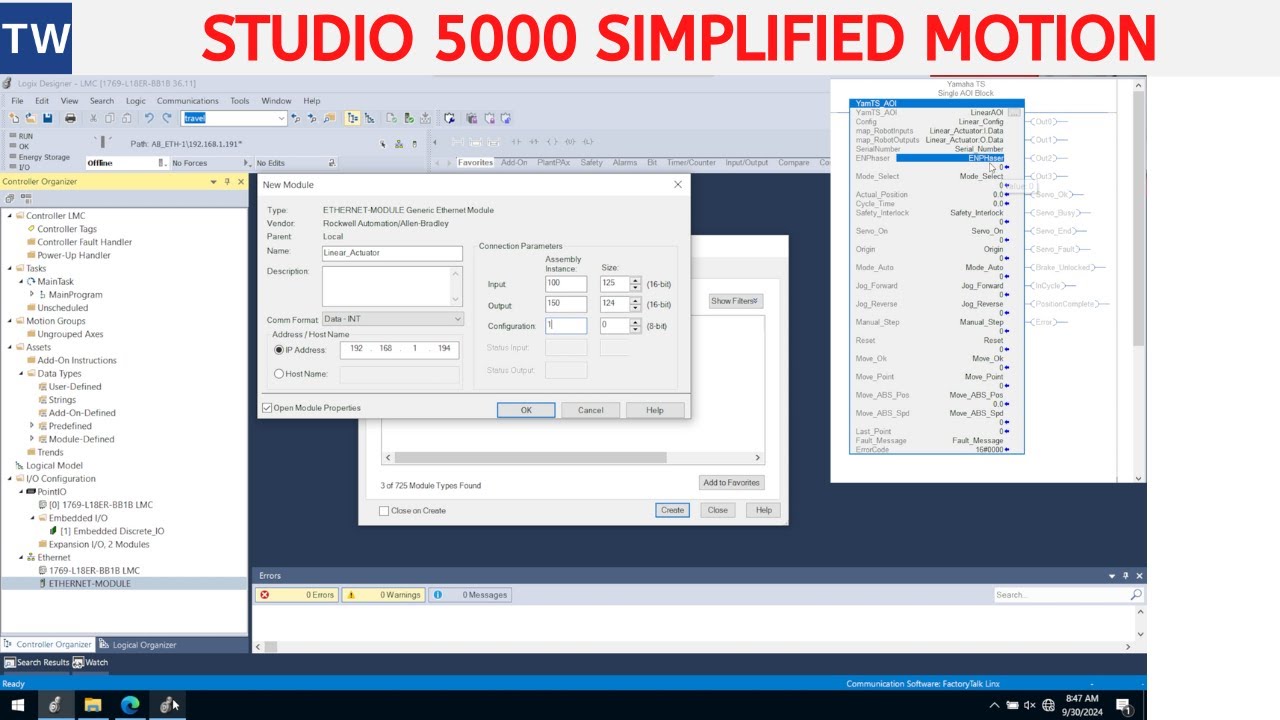Click the Undo arrow icon
1280x720 pixels.
pos(150,118)
